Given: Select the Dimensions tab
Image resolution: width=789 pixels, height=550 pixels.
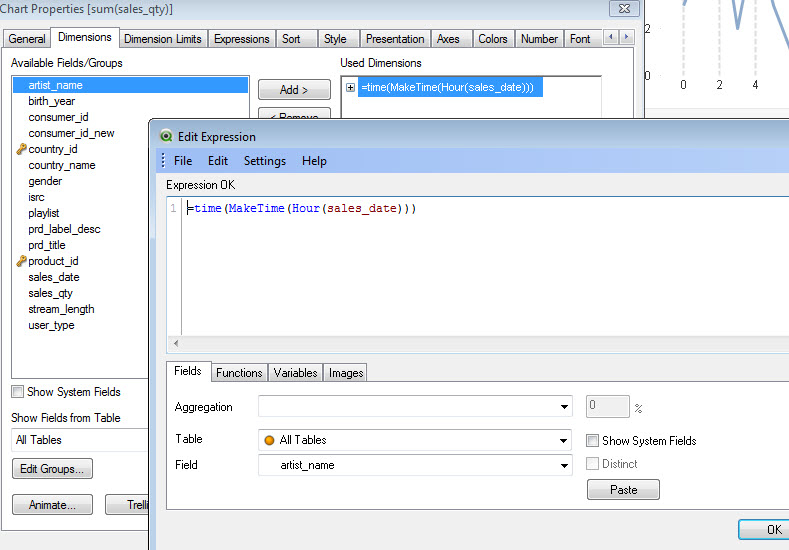Looking at the screenshot, I should click(85, 37).
